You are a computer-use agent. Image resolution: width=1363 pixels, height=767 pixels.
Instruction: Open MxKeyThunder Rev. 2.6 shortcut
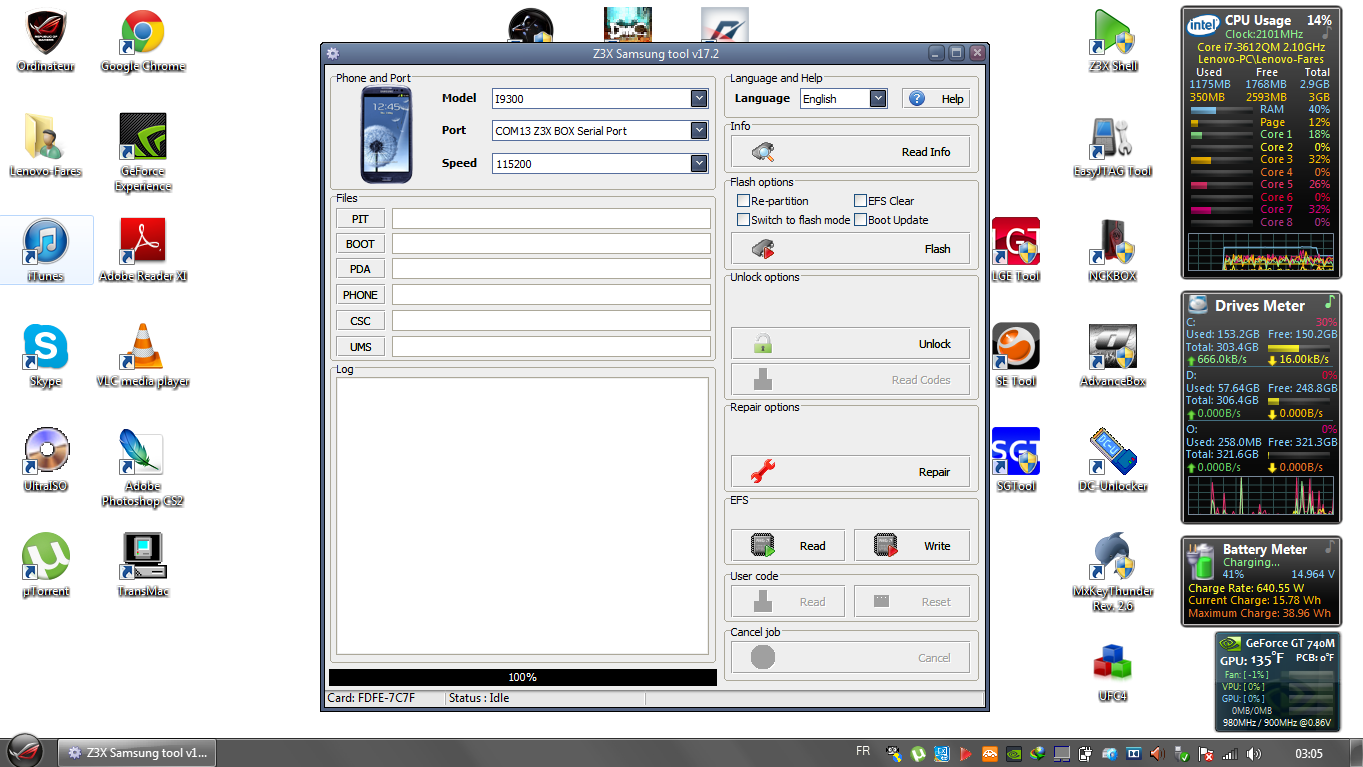pos(1112,572)
